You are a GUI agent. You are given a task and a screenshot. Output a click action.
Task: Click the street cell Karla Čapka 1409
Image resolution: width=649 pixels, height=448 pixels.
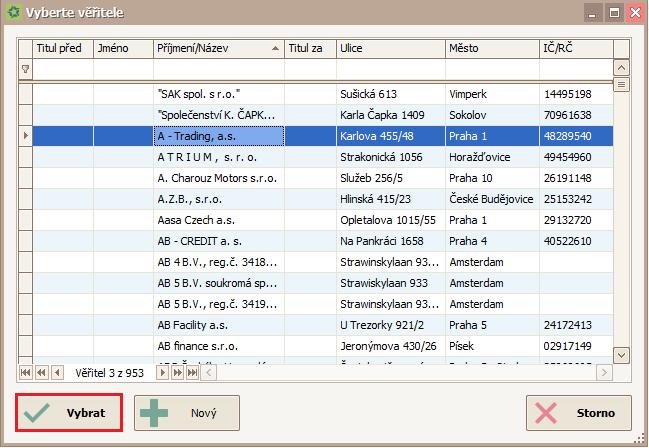[x=391, y=115]
